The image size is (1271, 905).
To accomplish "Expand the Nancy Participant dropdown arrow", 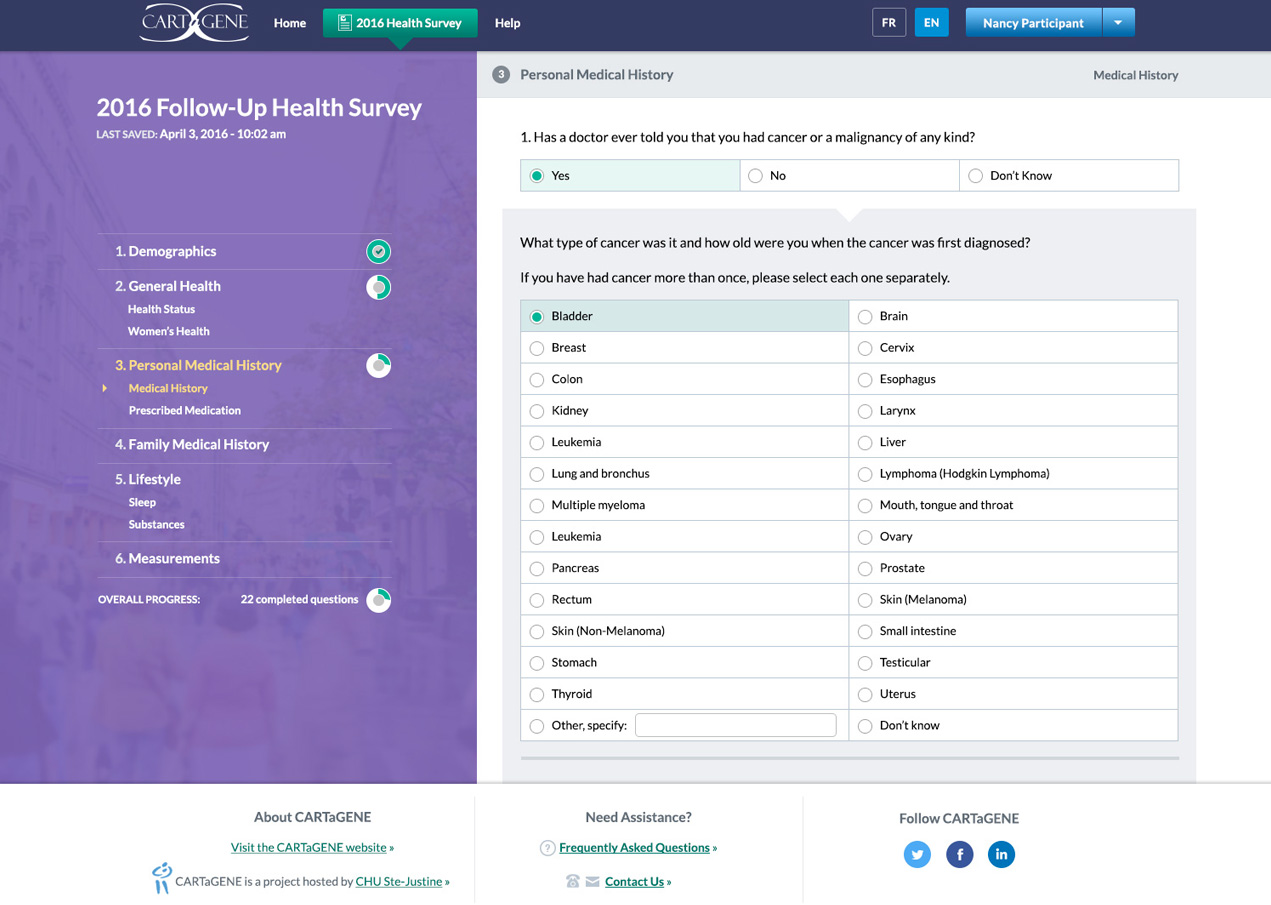I will [1118, 23].
